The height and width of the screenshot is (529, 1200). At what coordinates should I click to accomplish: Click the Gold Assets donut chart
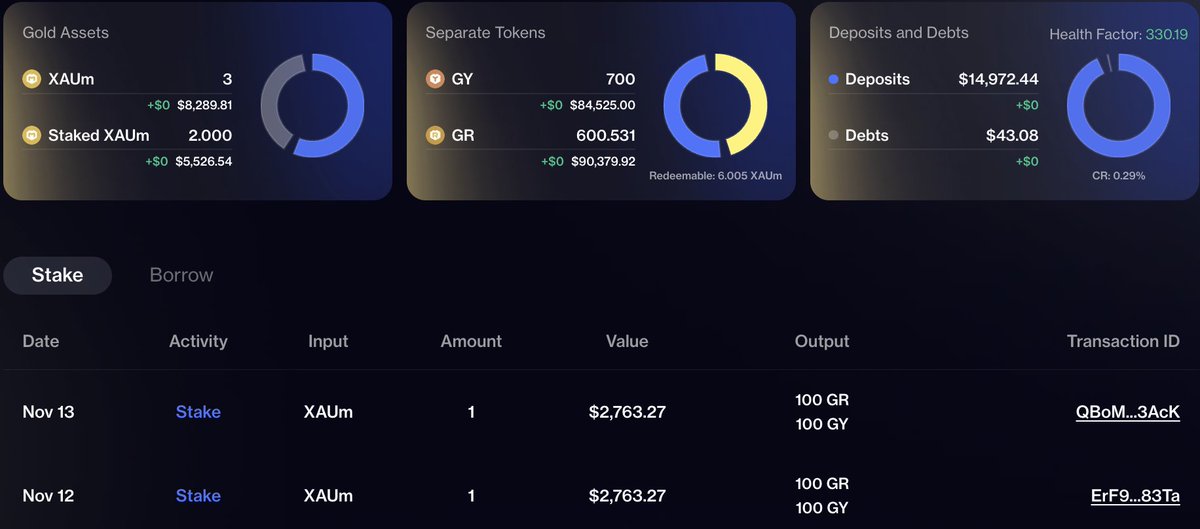pyautogui.click(x=312, y=106)
